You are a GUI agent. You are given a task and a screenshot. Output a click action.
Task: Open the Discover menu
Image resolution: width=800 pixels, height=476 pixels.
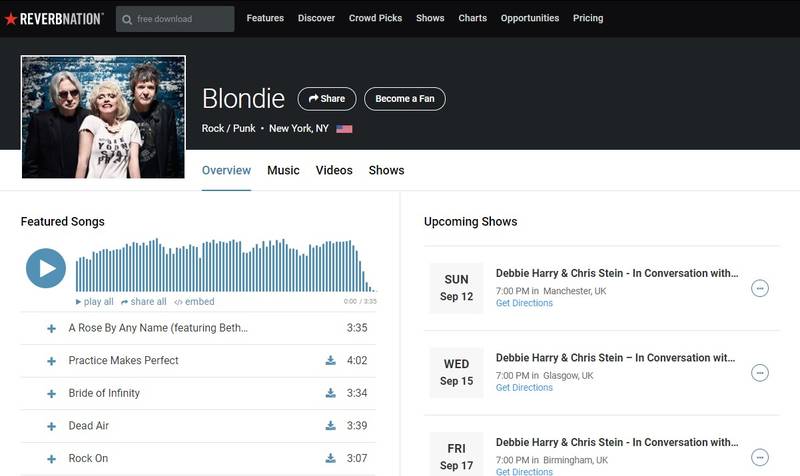[316, 18]
